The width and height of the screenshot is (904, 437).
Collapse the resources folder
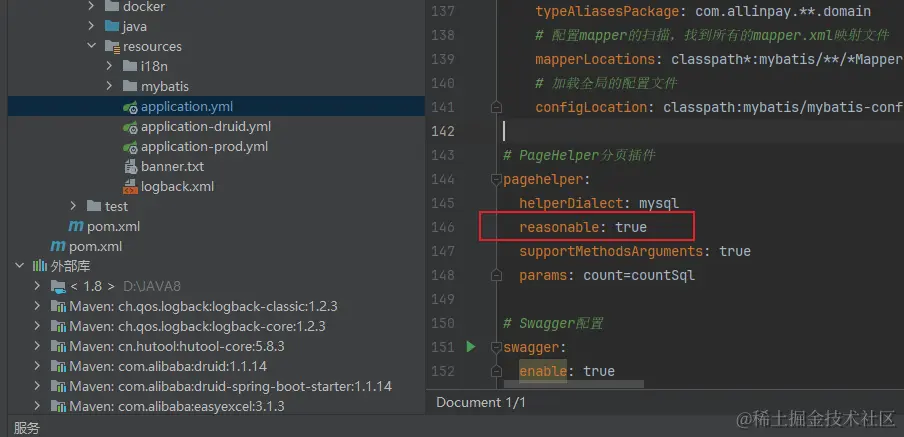tap(92, 47)
